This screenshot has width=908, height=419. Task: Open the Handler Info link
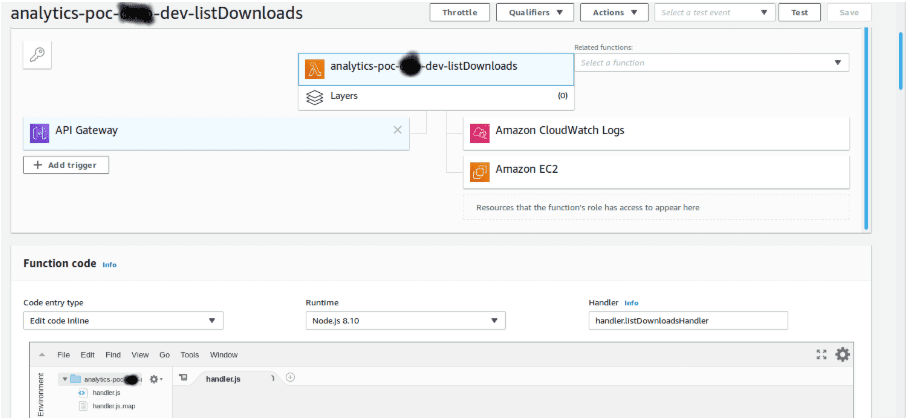point(631,303)
